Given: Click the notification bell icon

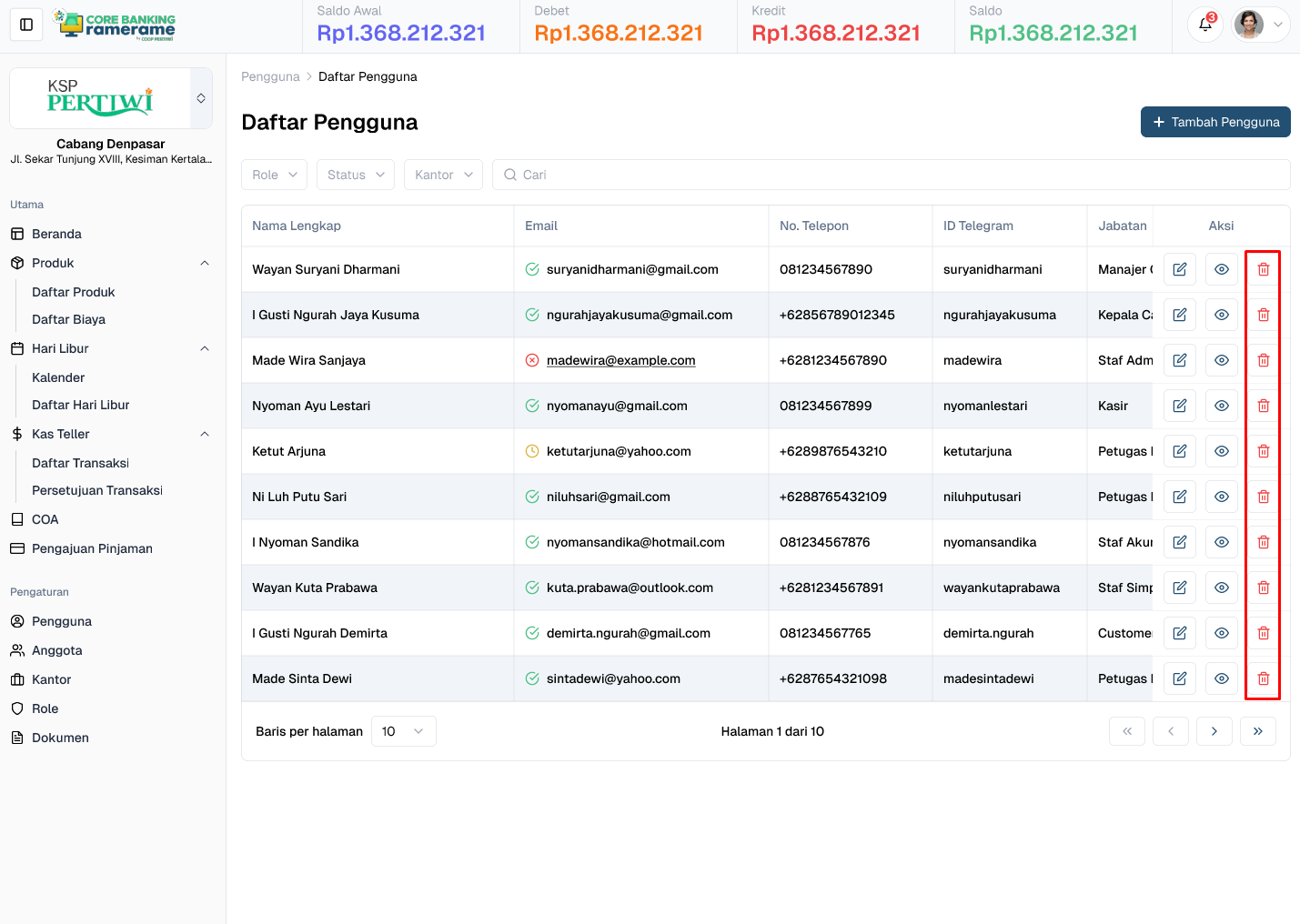Looking at the screenshot, I should click(1205, 25).
